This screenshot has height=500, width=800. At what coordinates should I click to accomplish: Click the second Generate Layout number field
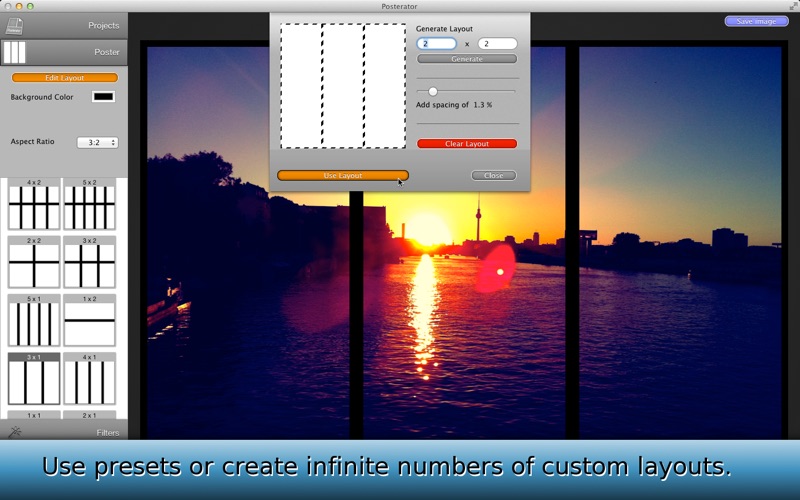click(x=497, y=44)
